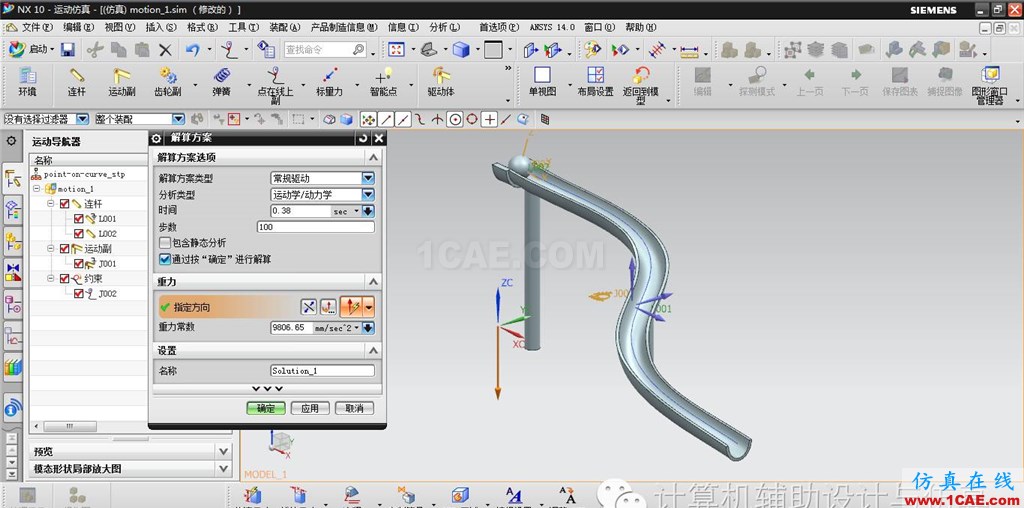Image resolution: width=1024 pixels, height=508 pixels.
Task: Collapse the 重力 section
Action: 373,281
